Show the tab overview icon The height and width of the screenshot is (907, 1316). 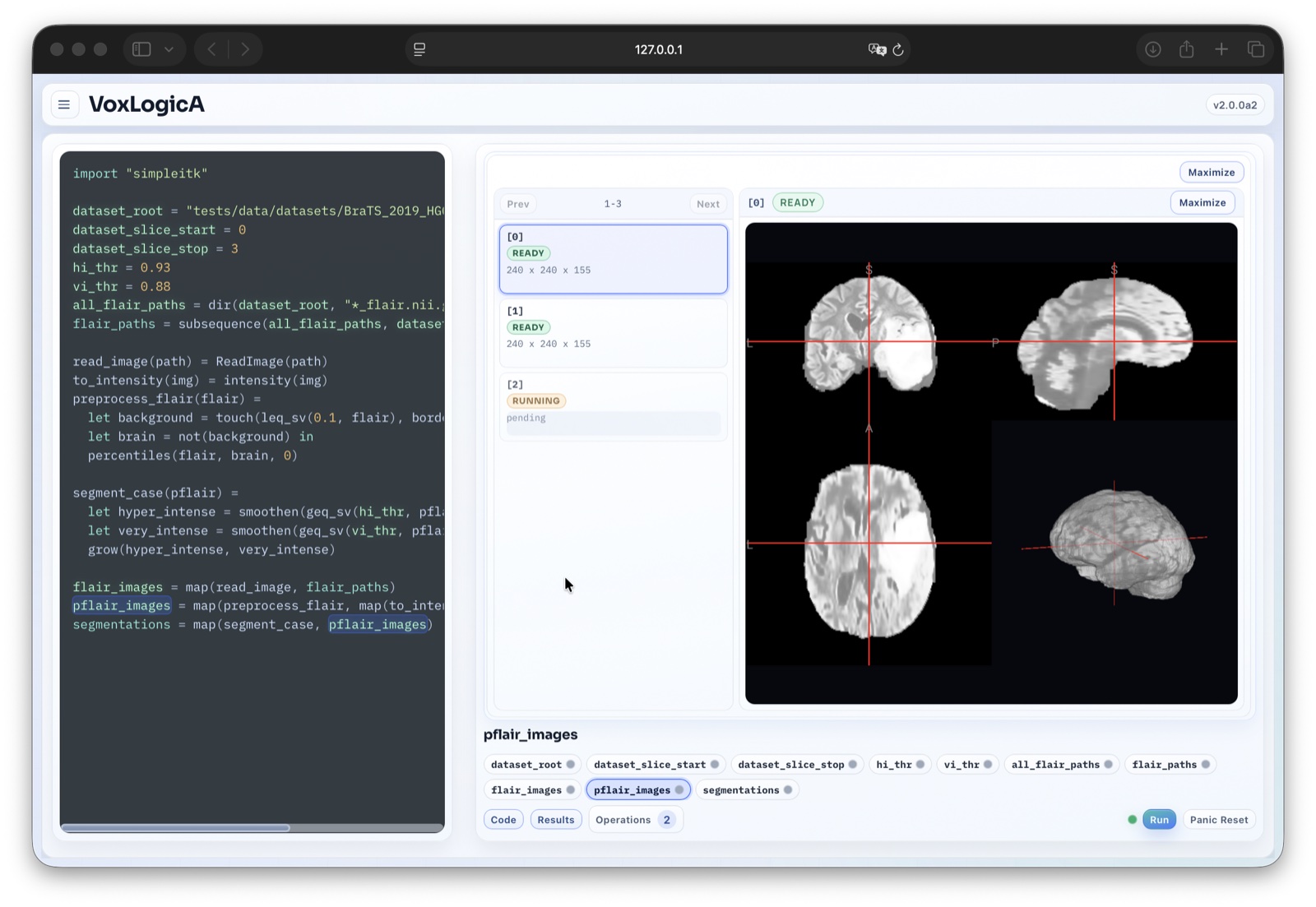[x=1256, y=49]
